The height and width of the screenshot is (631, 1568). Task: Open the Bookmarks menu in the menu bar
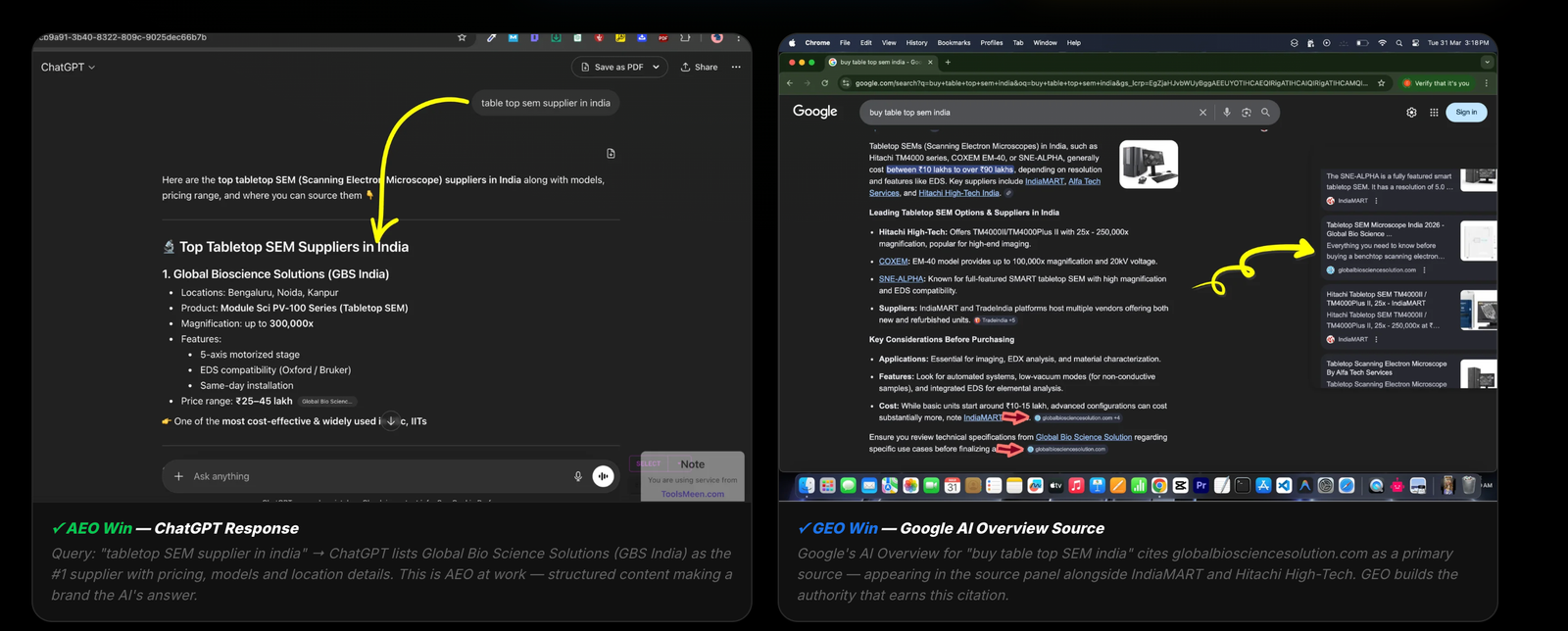click(x=953, y=43)
